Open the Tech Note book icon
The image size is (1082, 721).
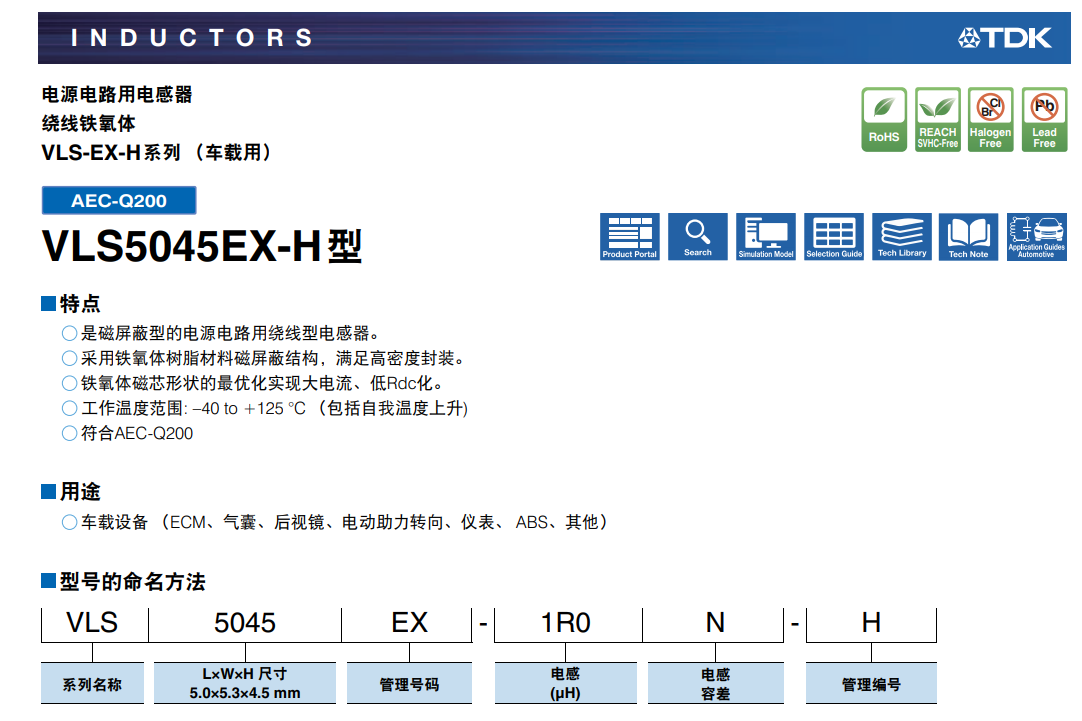pos(968,237)
